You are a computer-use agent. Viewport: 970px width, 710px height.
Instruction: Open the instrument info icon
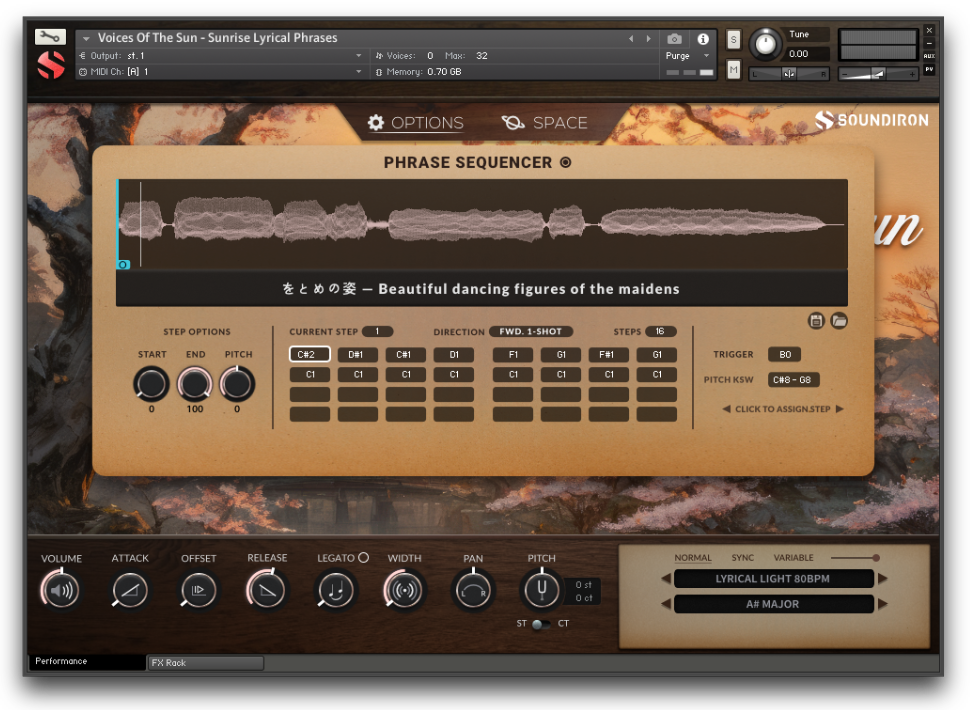tap(703, 39)
